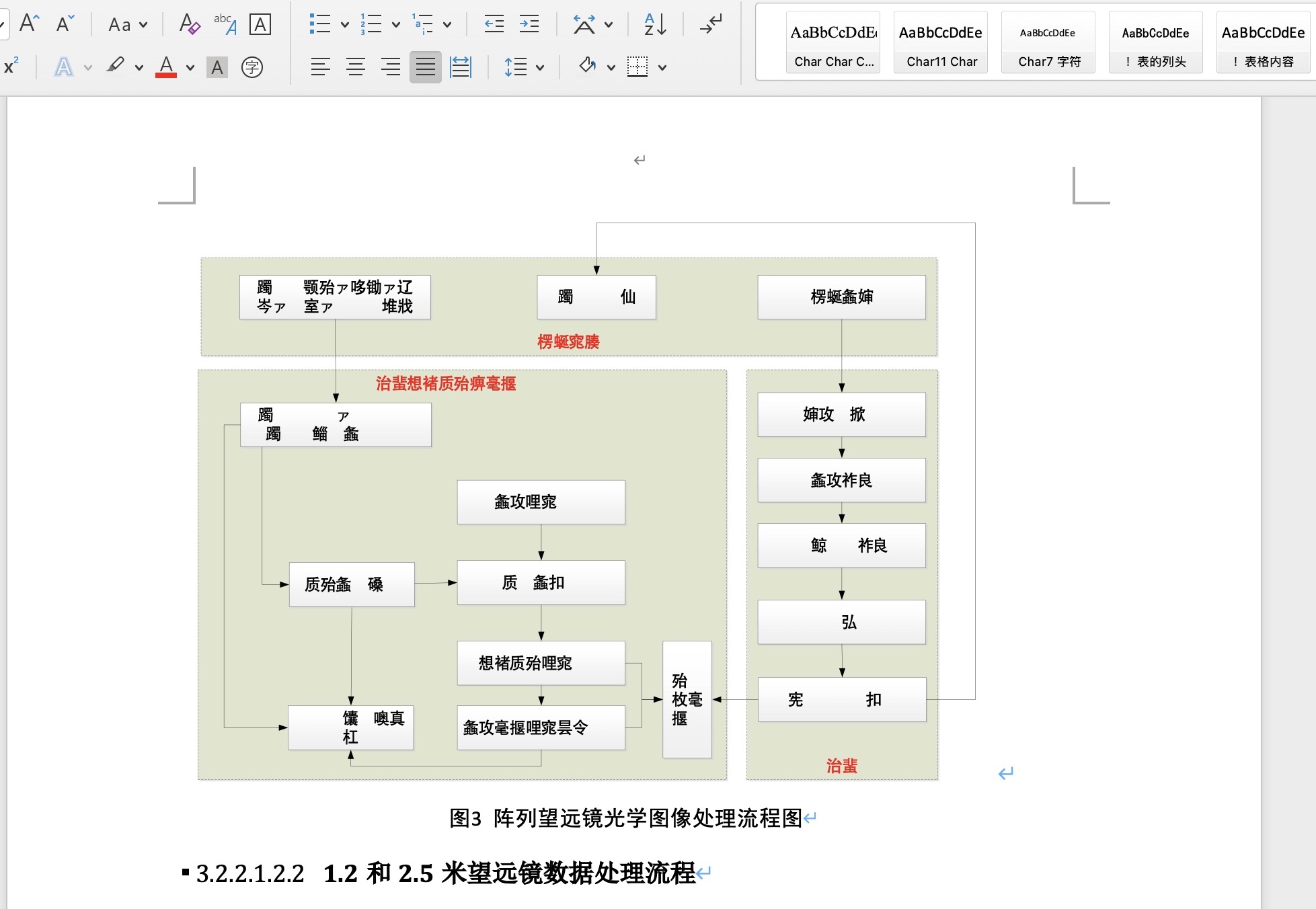Apply numbered list
The image size is (1316, 909).
pos(371,24)
